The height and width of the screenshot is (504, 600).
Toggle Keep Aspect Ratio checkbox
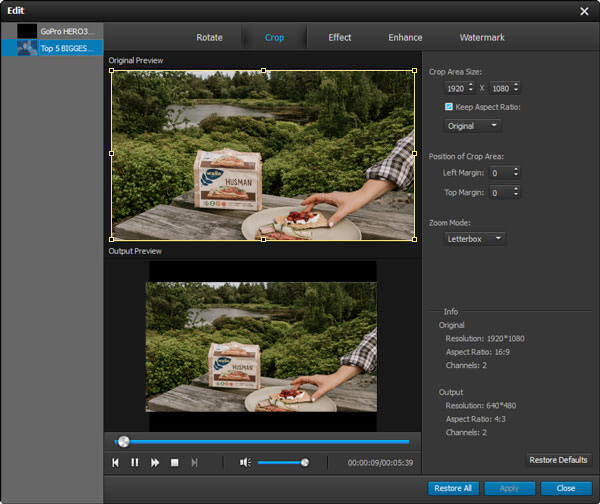pos(449,107)
